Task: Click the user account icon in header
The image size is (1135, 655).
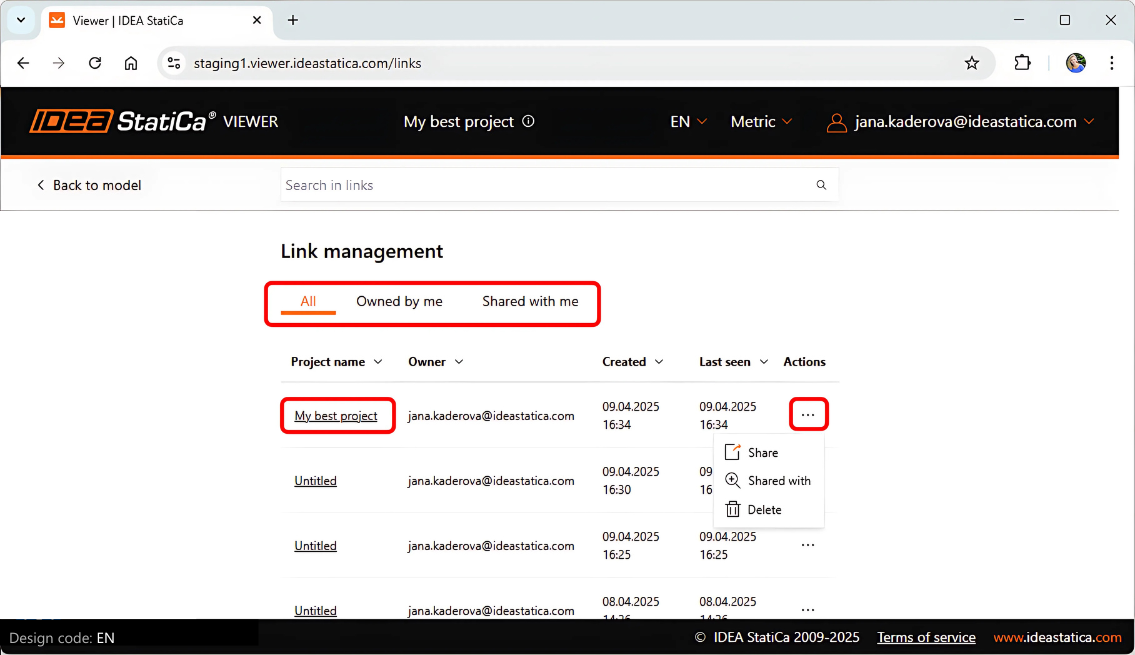Action: click(836, 122)
